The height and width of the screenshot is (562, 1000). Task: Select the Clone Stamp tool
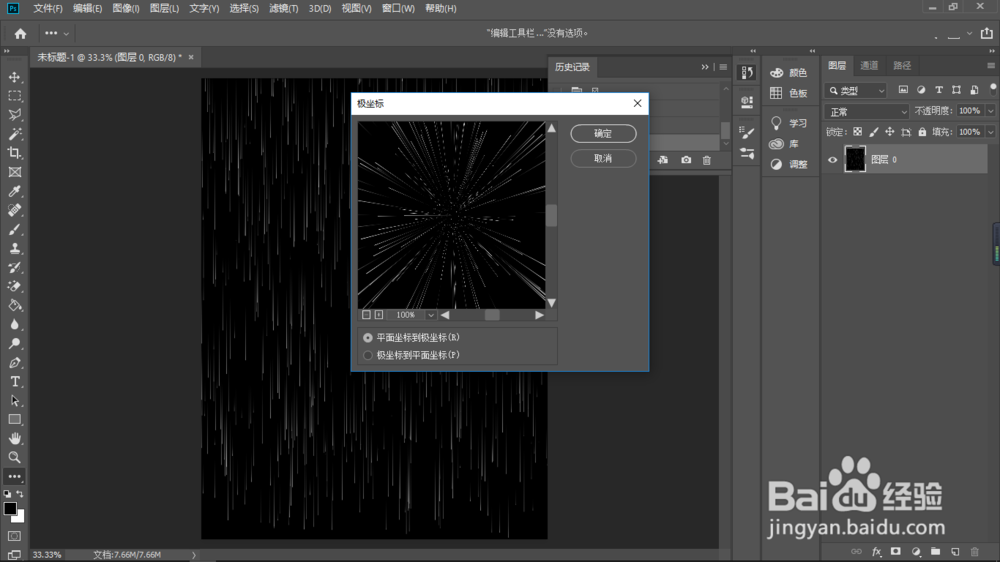point(15,249)
